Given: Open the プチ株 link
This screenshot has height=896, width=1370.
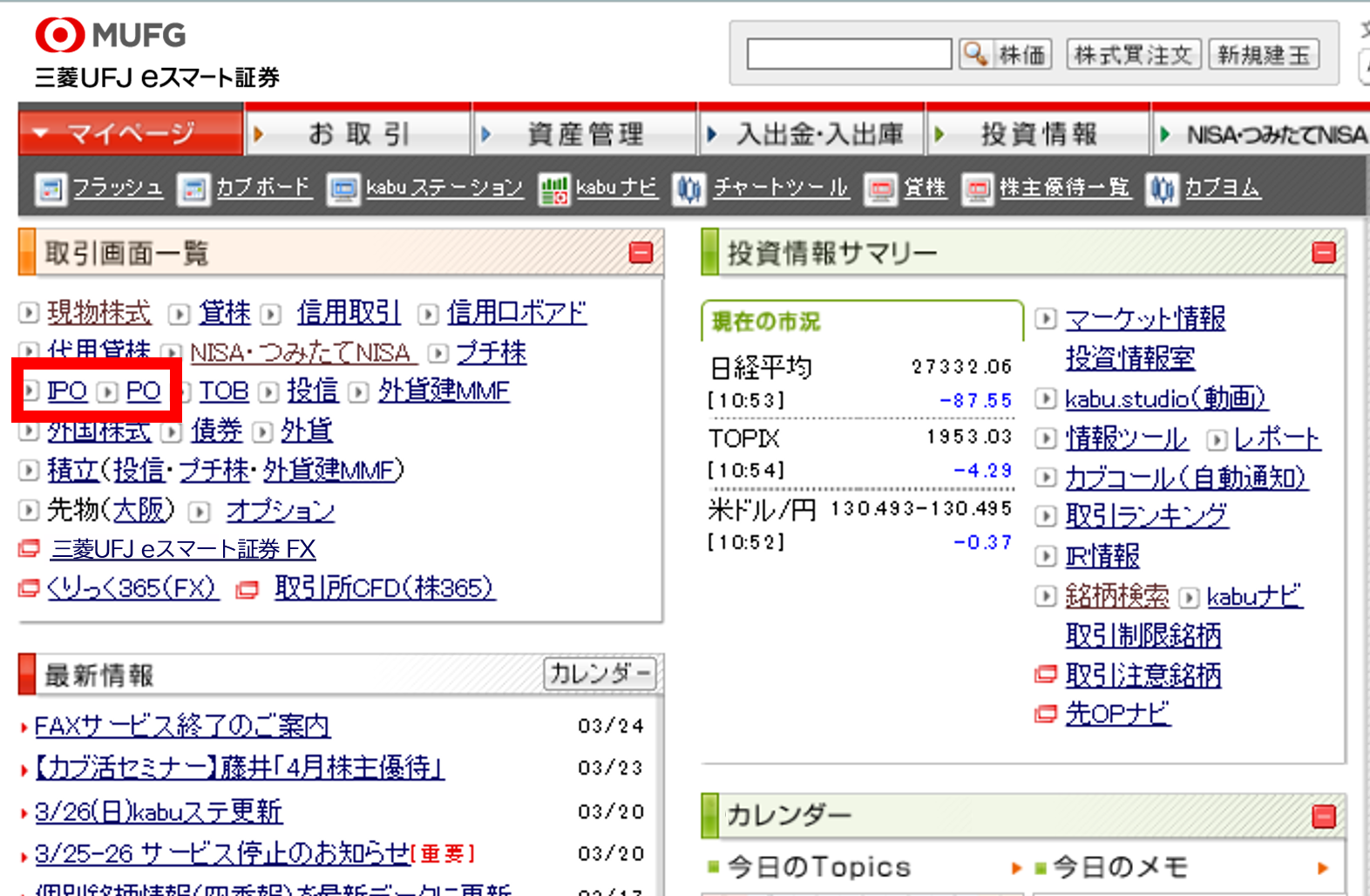Looking at the screenshot, I should coord(492,352).
